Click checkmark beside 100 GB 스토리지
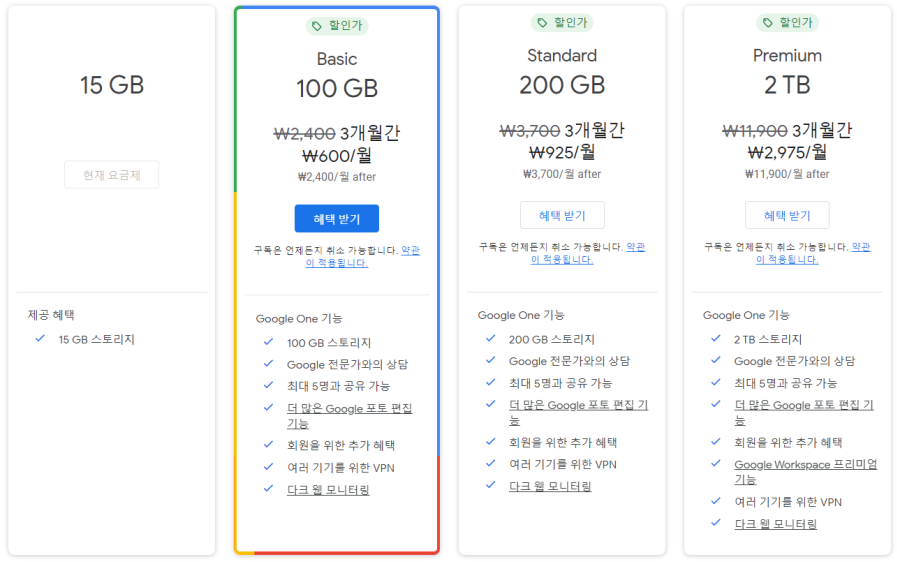This screenshot has height=562, width=897. point(268,342)
